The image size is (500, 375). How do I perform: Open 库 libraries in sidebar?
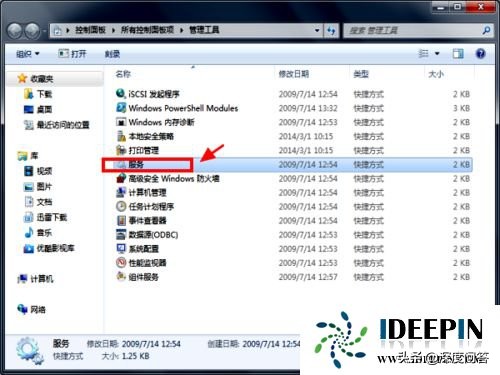[28, 156]
